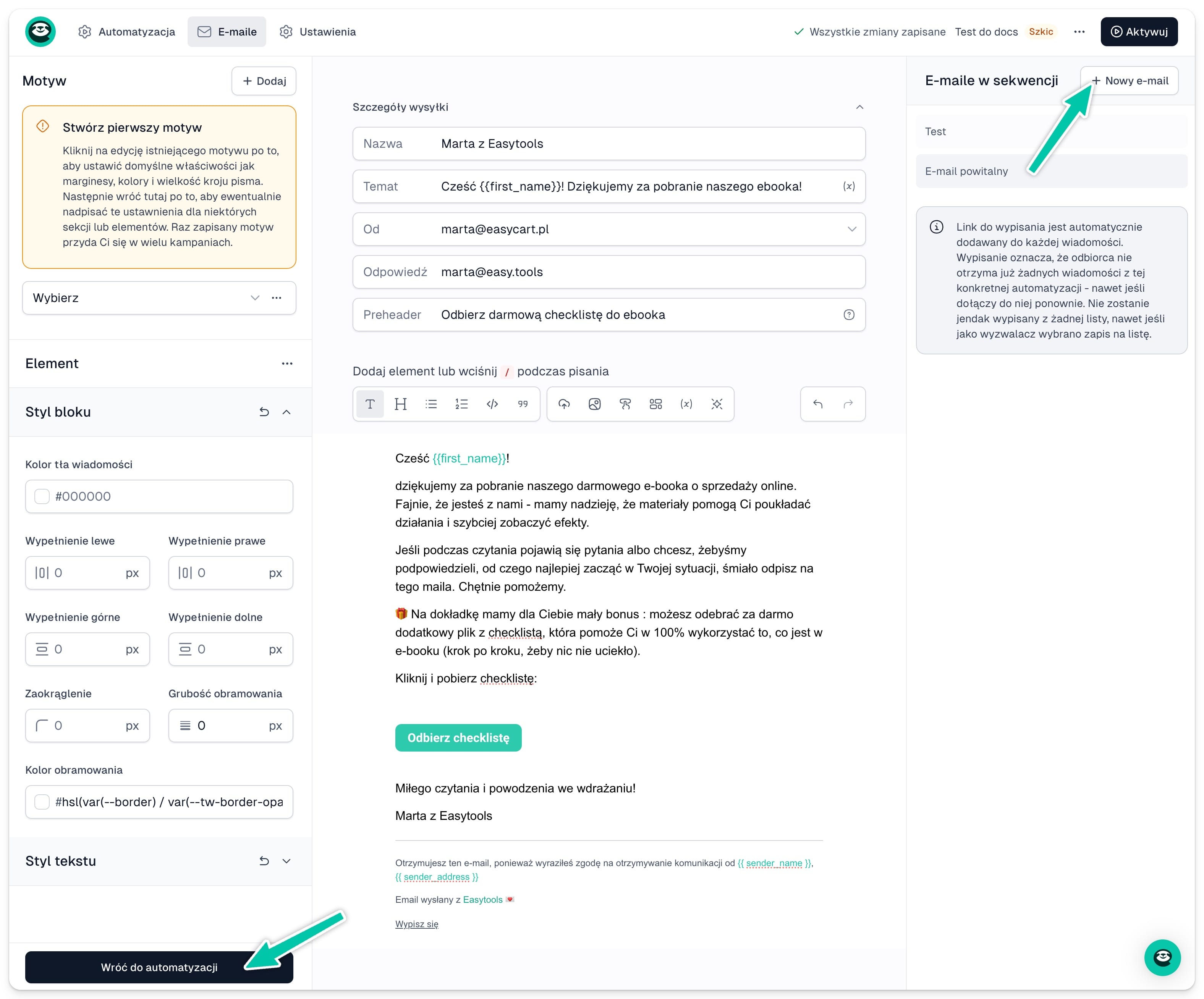Set the Wypełnienie dolne padding value

[x=230, y=649]
